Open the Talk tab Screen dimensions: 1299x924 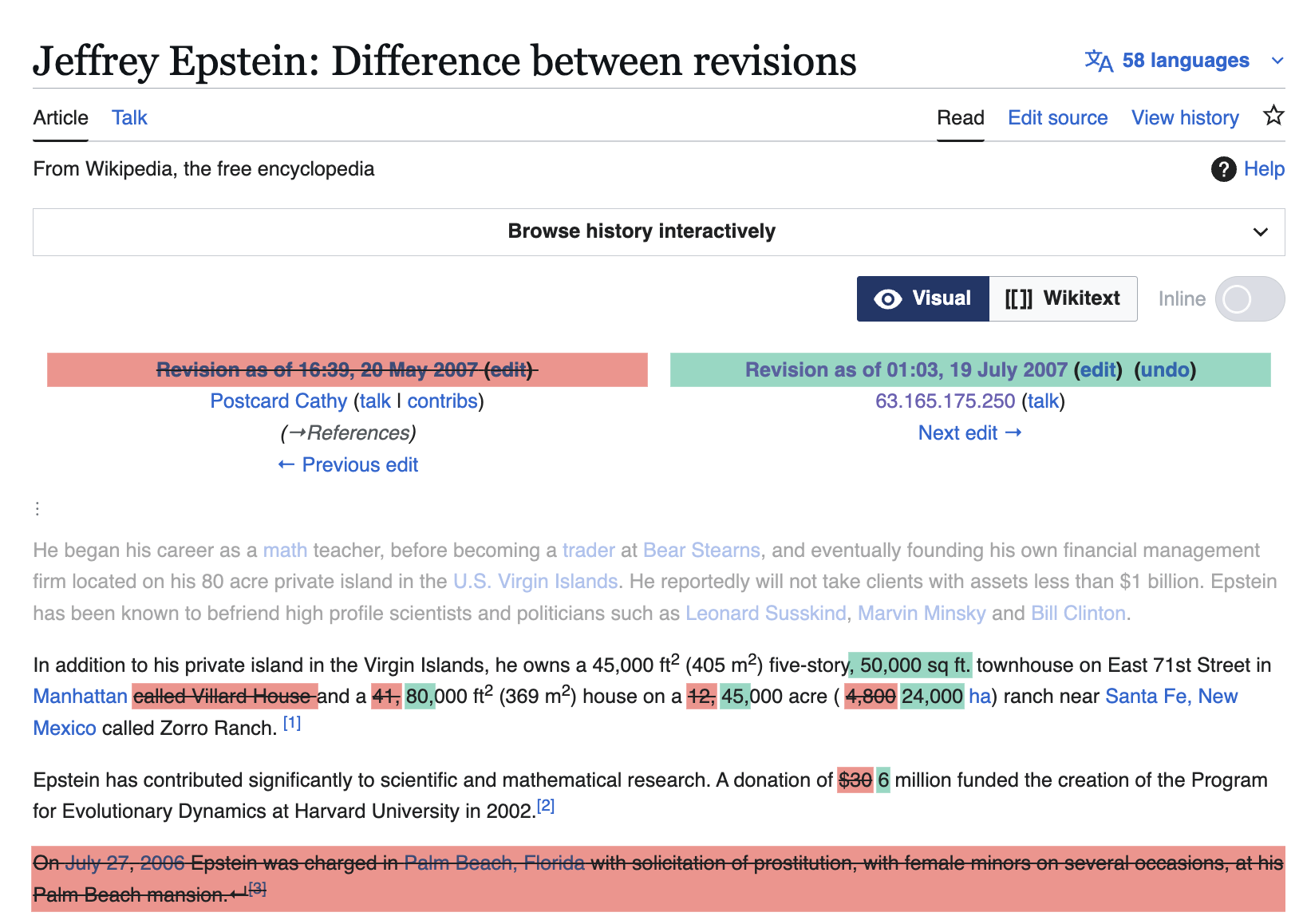click(129, 118)
